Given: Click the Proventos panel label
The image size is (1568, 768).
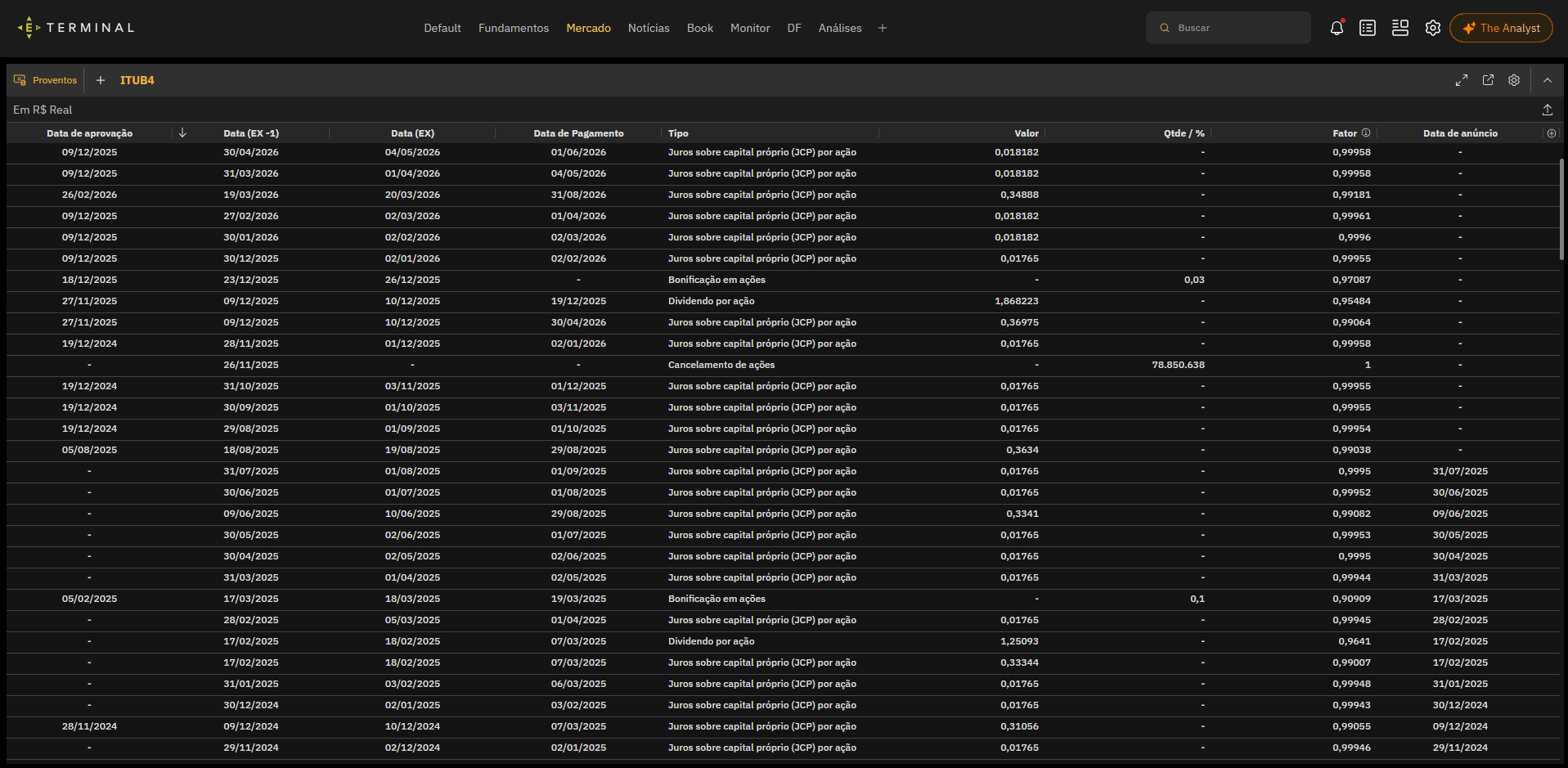Looking at the screenshot, I should pos(46,80).
